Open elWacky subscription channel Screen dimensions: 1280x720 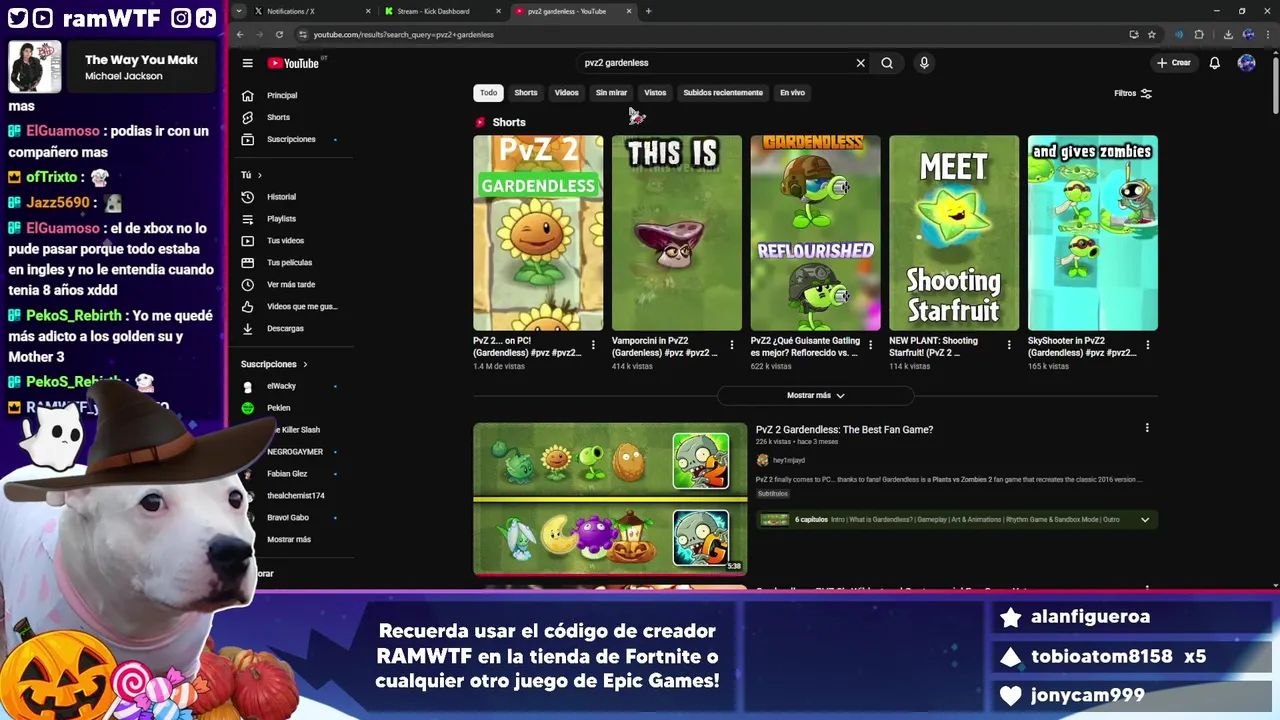pos(281,386)
